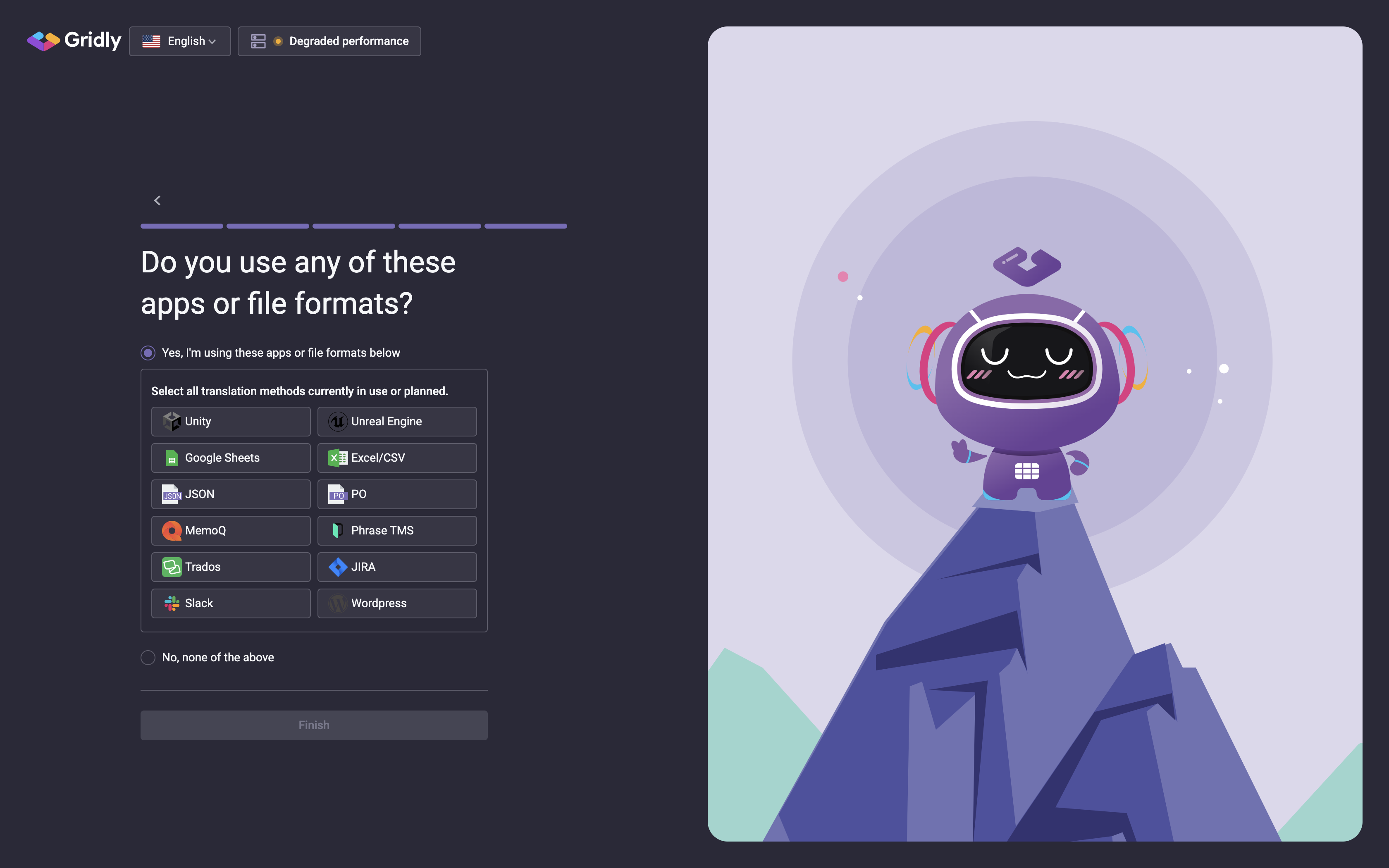Select 'Yes, I'm using these apps' radio
The image size is (1389, 868).
coord(148,353)
